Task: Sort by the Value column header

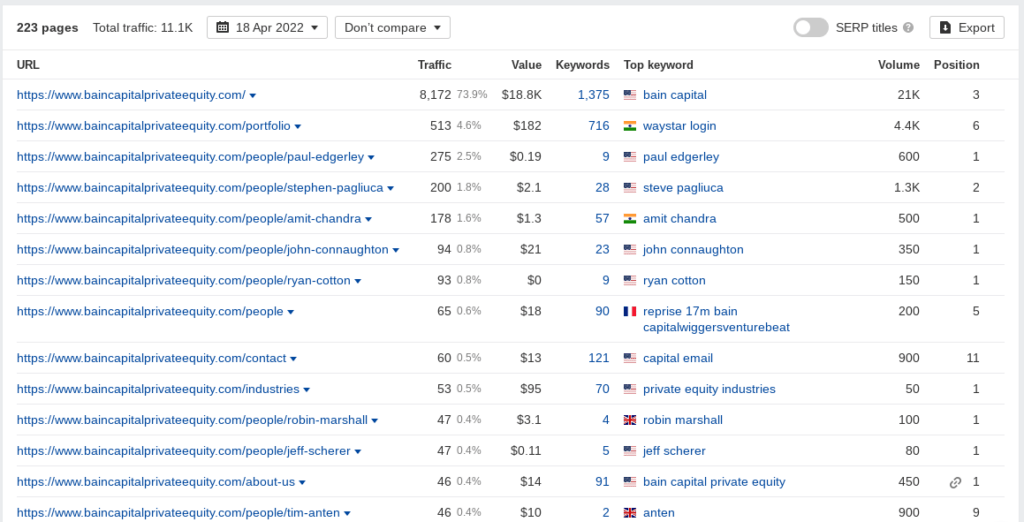Action: tap(526, 65)
